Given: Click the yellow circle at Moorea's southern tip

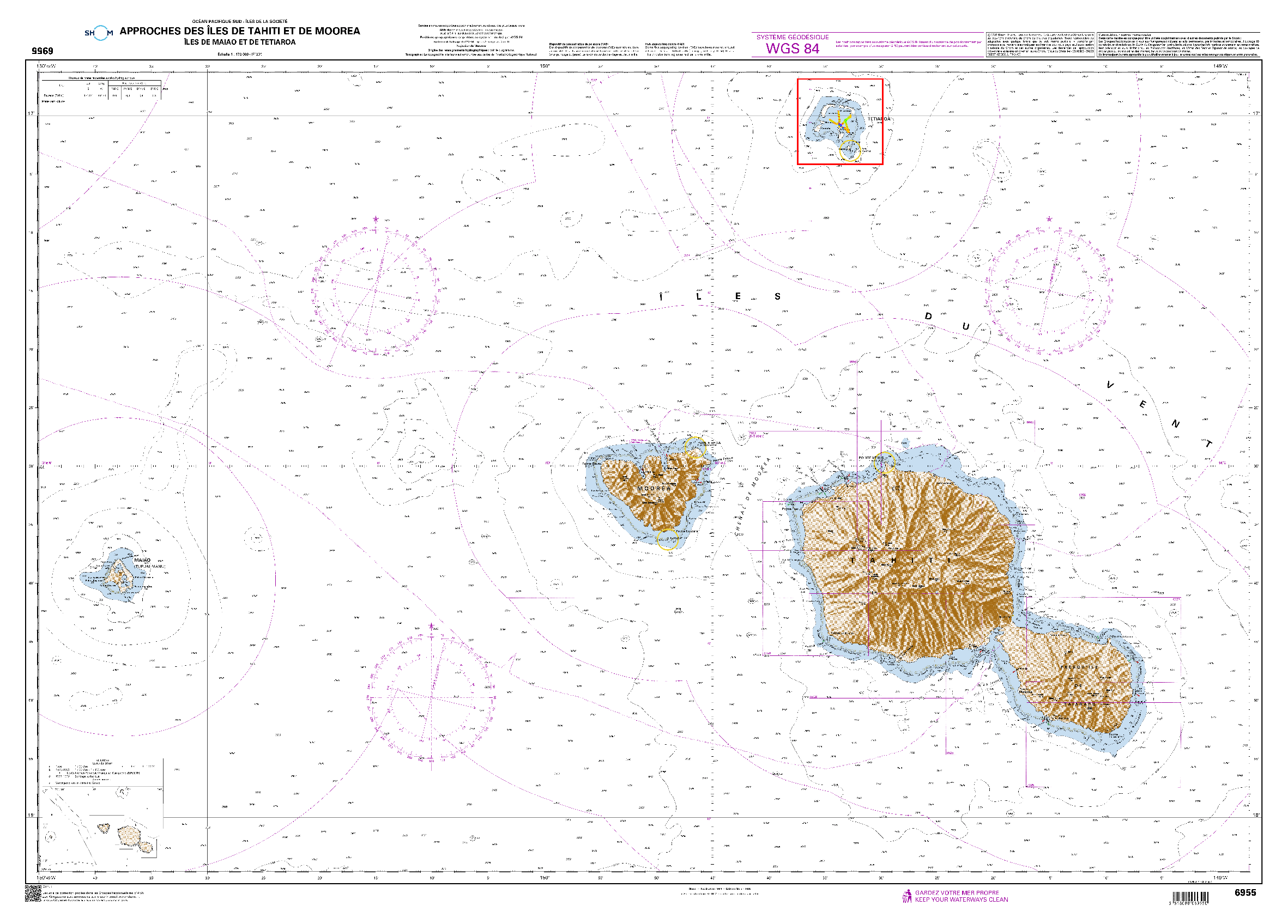Looking at the screenshot, I should pyautogui.click(x=668, y=539).
